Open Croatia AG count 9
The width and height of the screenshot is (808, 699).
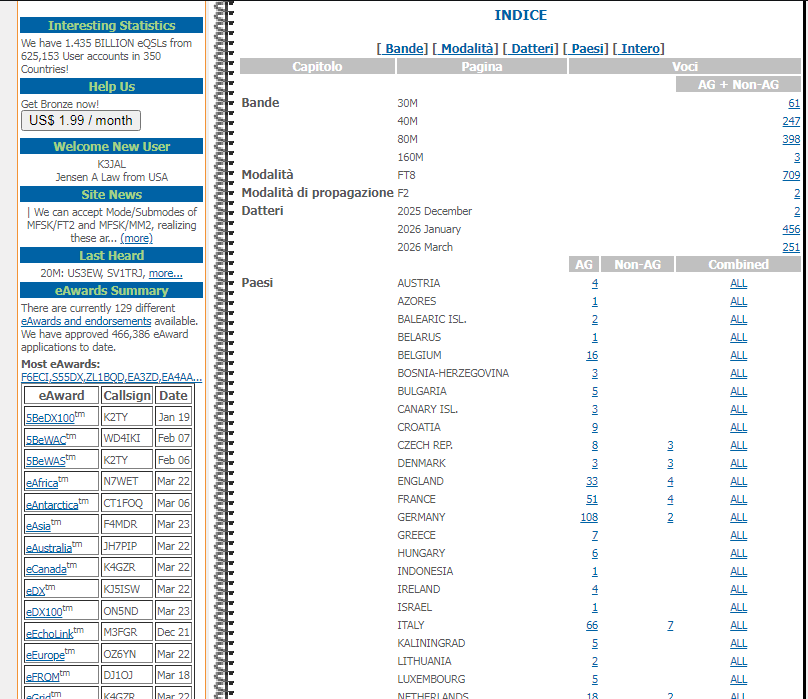coord(595,427)
